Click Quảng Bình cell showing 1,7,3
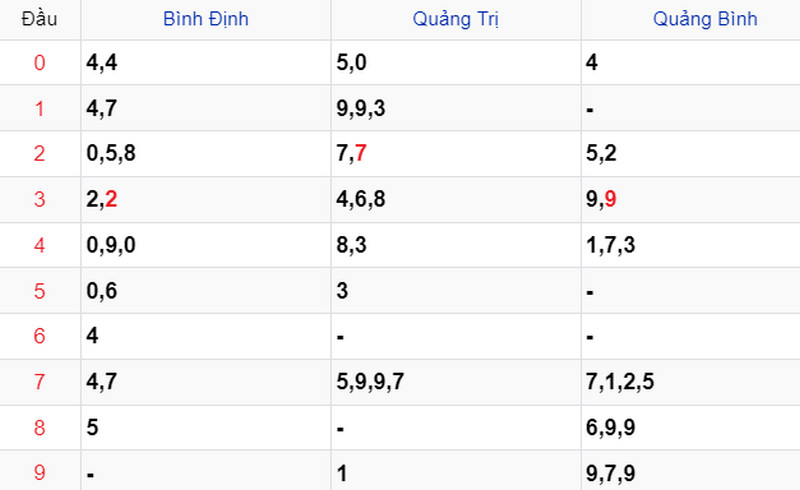 coord(611,245)
